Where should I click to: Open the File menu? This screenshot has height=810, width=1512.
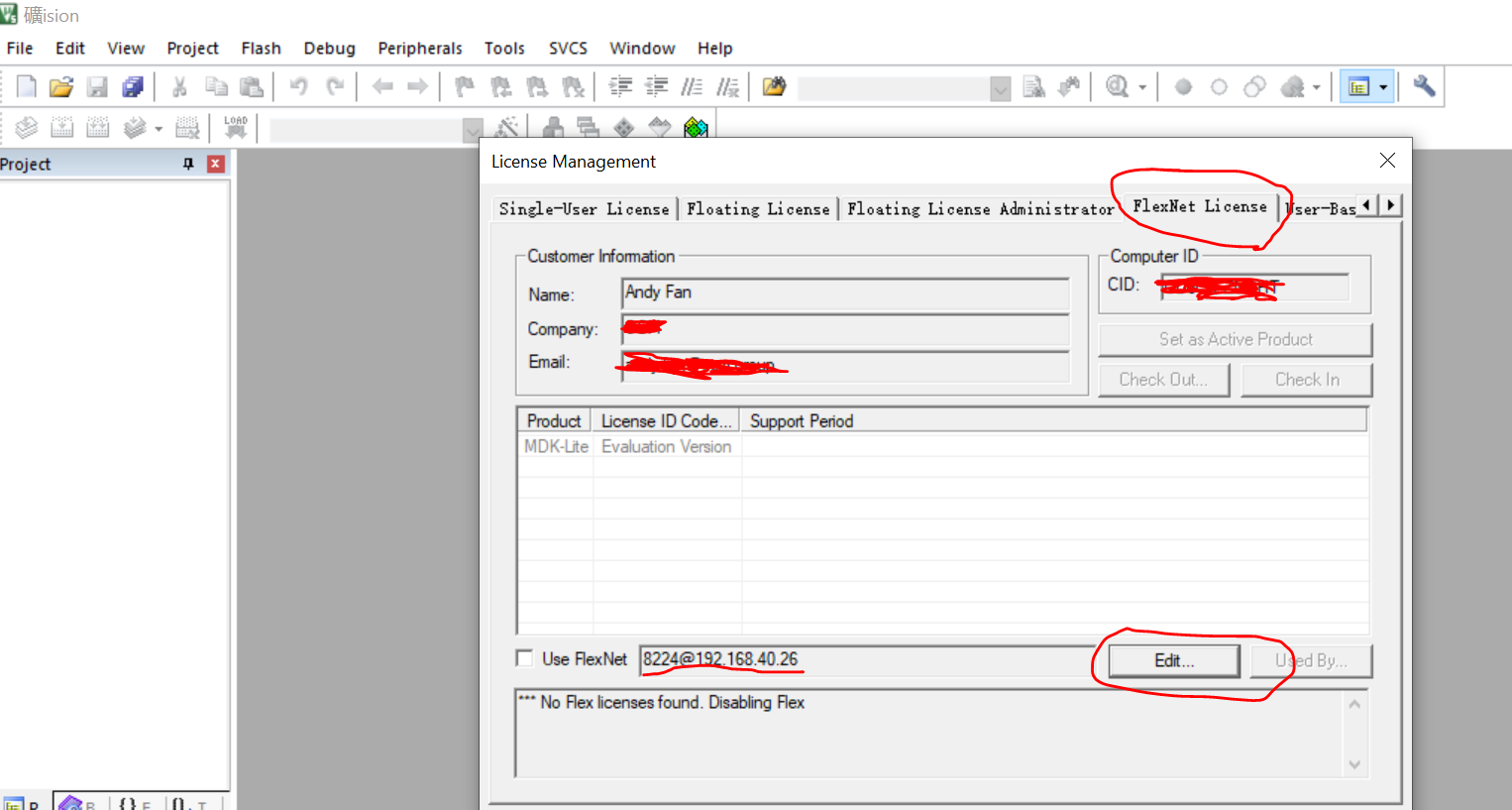click(x=20, y=48)
